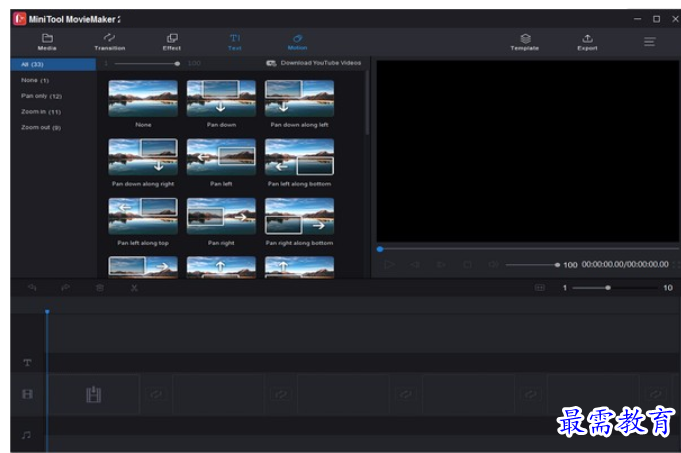Delete the selected timeline clip
This screenshot has height=453, width=681.
click(x=100, y=288)
